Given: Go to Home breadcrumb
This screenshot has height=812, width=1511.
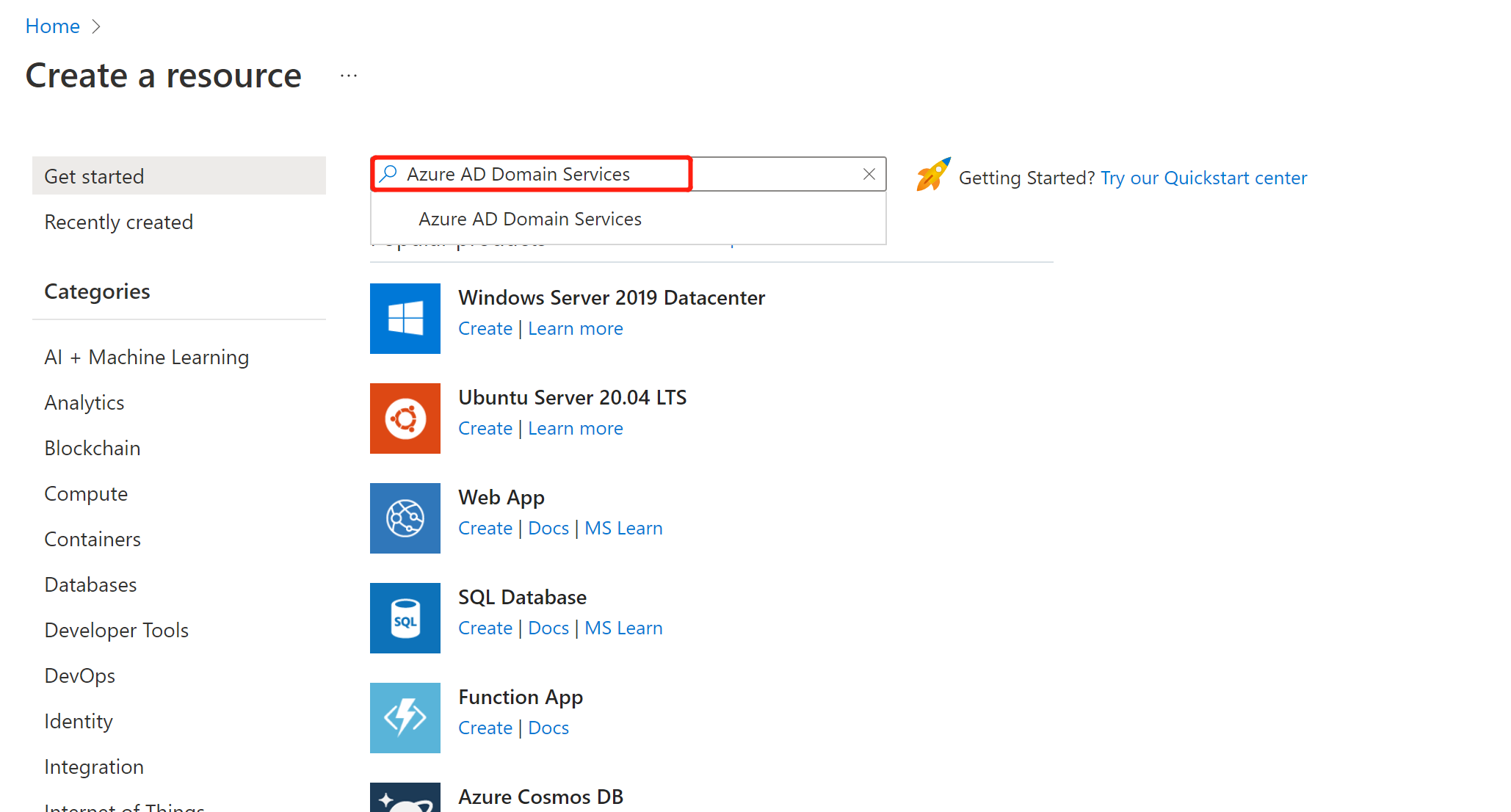Looking at the screenshot, I should (x=52, y=26).
